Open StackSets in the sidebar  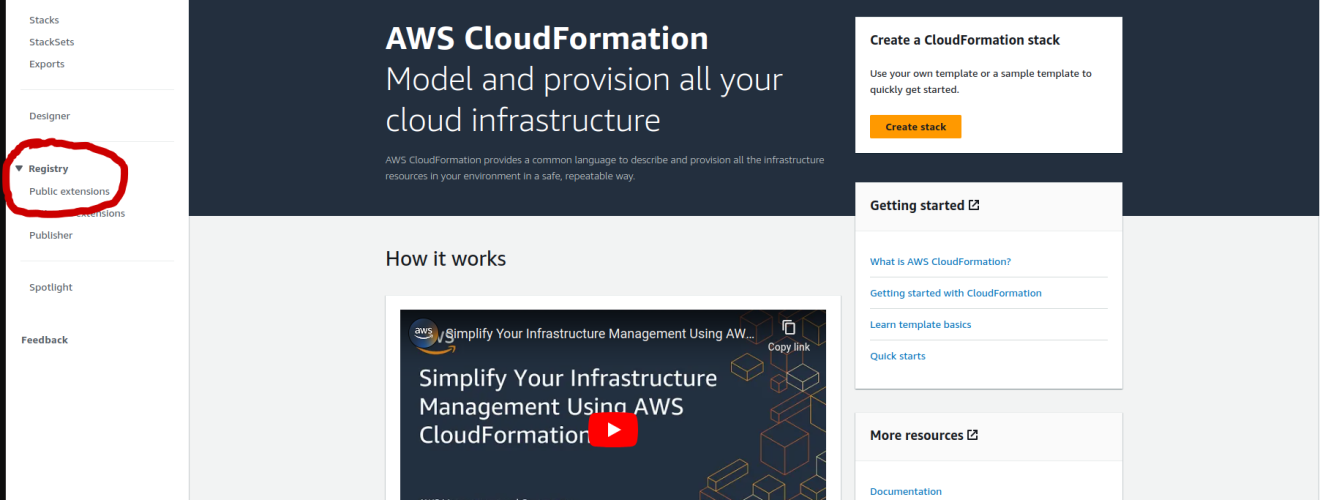coord(52,42)
